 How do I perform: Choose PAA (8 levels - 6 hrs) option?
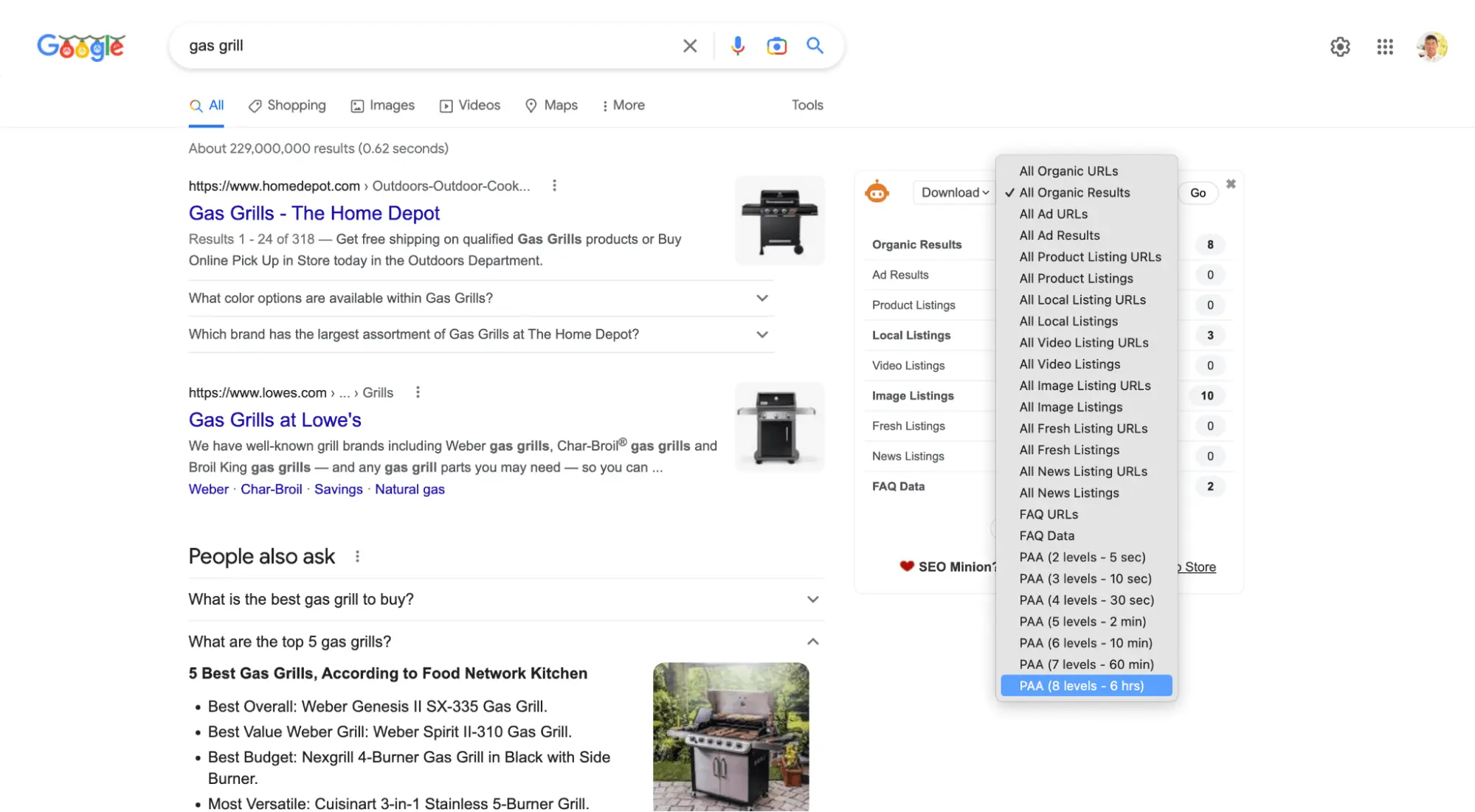1082,686
